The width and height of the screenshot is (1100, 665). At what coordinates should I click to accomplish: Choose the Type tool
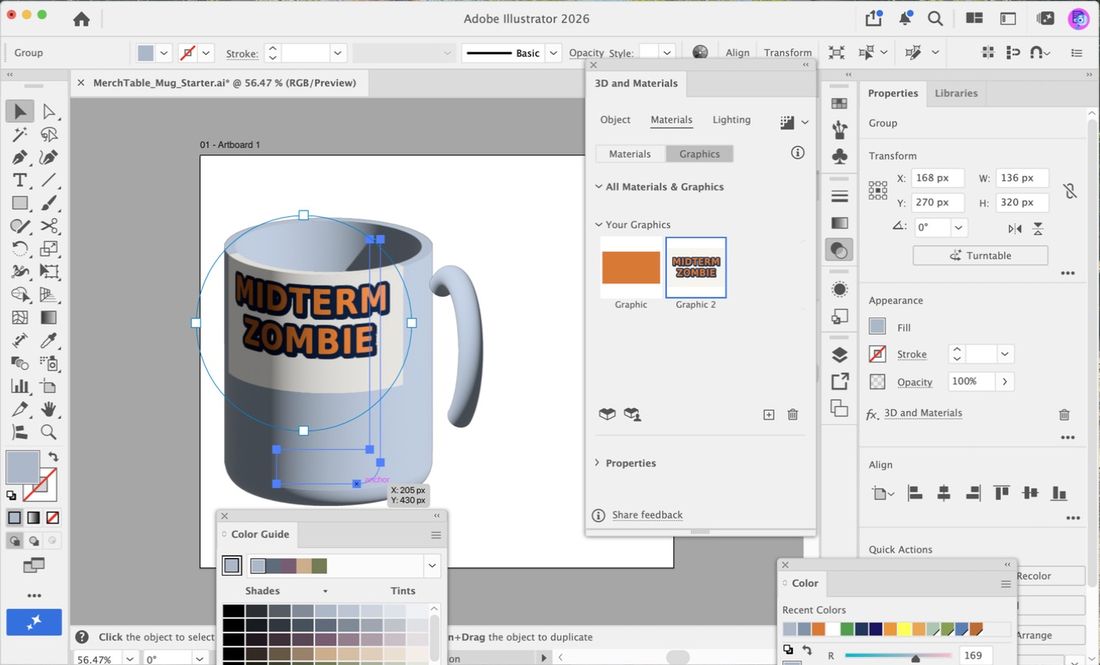click(x=20, y=180)
